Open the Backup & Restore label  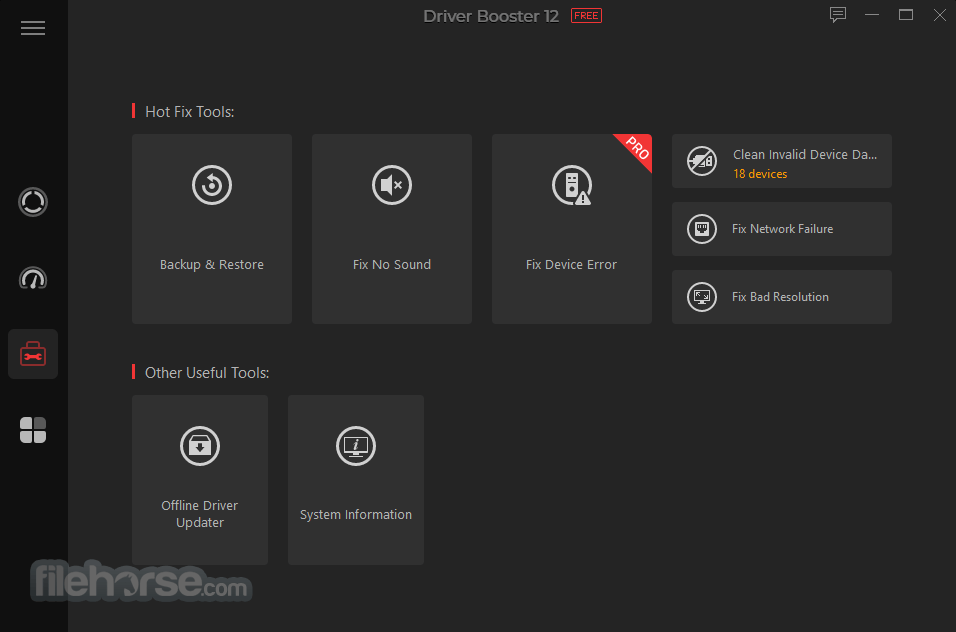[x=212, y=265]
